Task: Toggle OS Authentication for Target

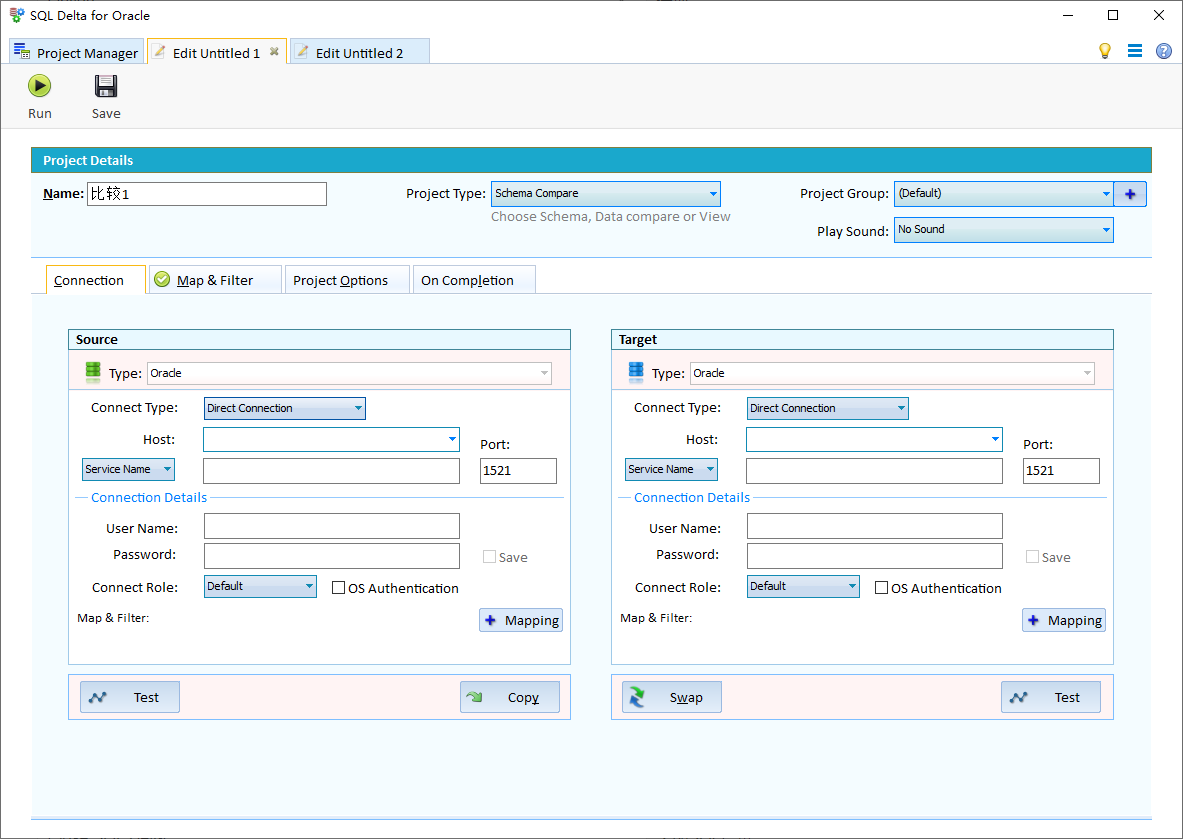Action: tap(881, 588)
